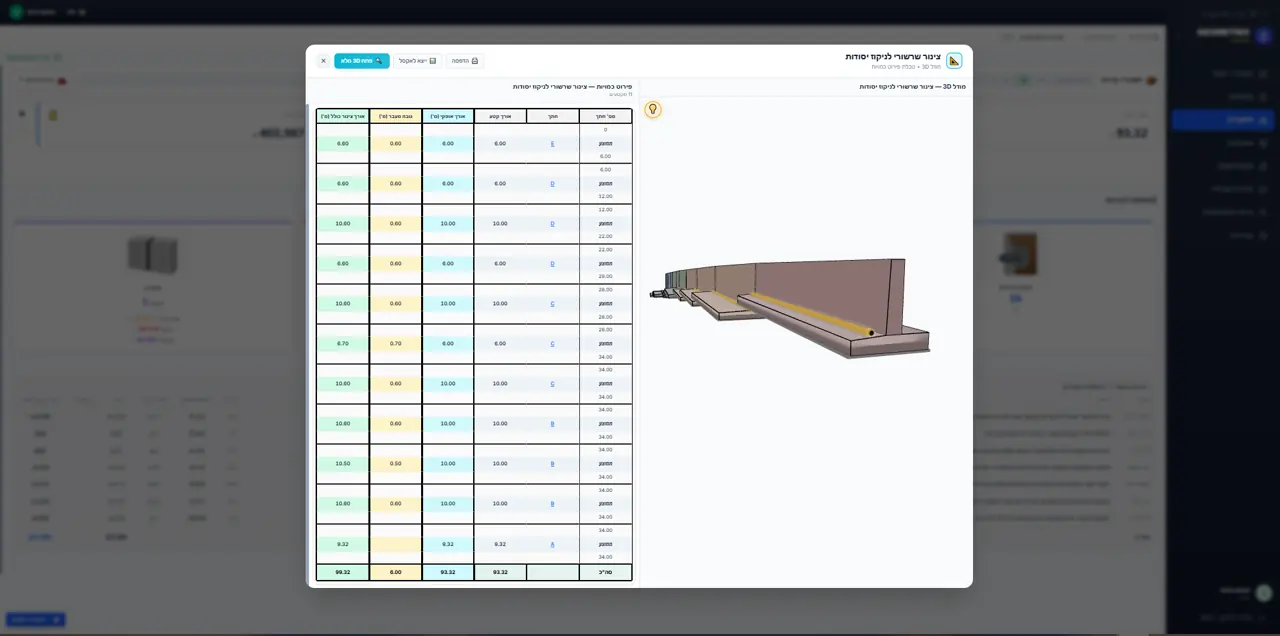The width and height of the screenshot is (1280, 636).
Task: Click the 'חתך' column header
Action: point(553,116)
